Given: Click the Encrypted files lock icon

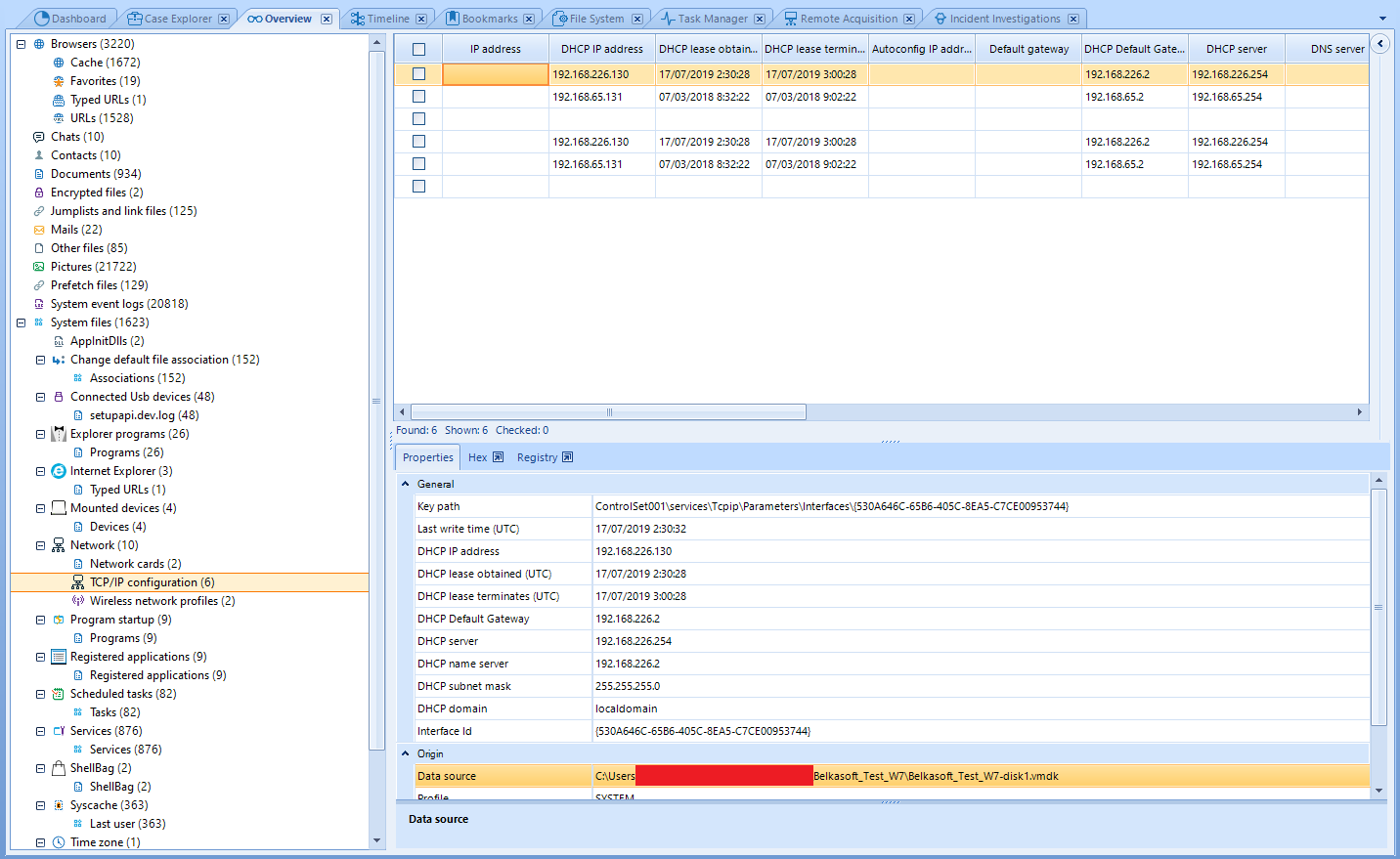Looking at the screenshot, I should point(39,193).
